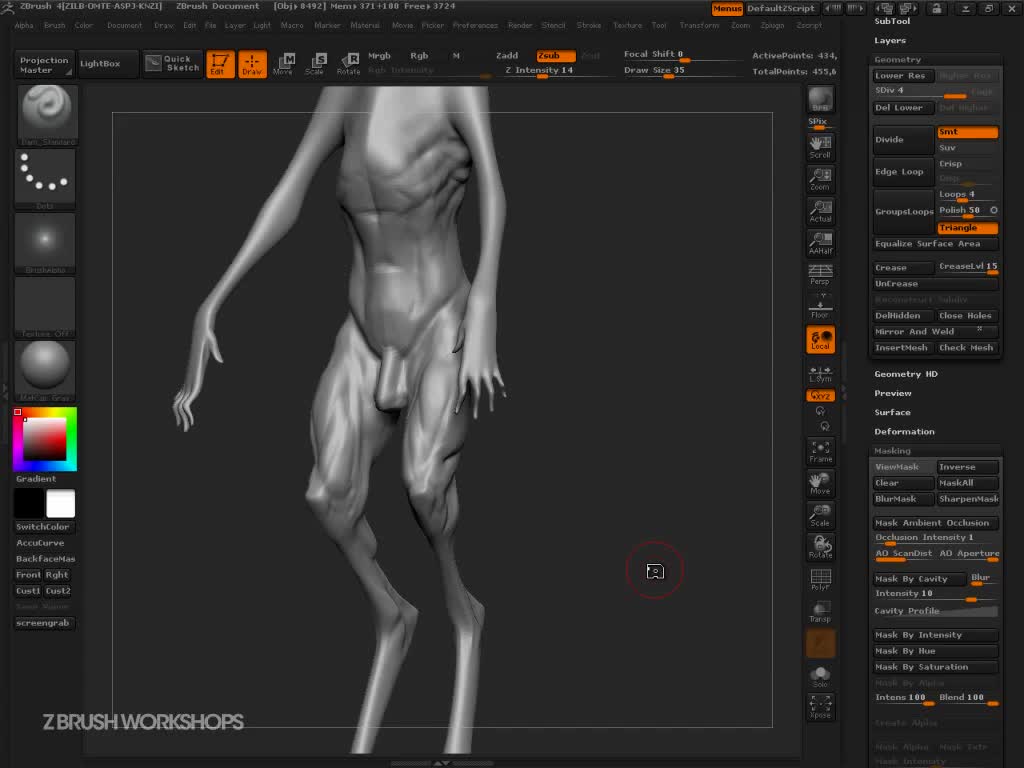Screen dimensions: 1024x768
Task: Open the Brush menu
Action: 54,25
